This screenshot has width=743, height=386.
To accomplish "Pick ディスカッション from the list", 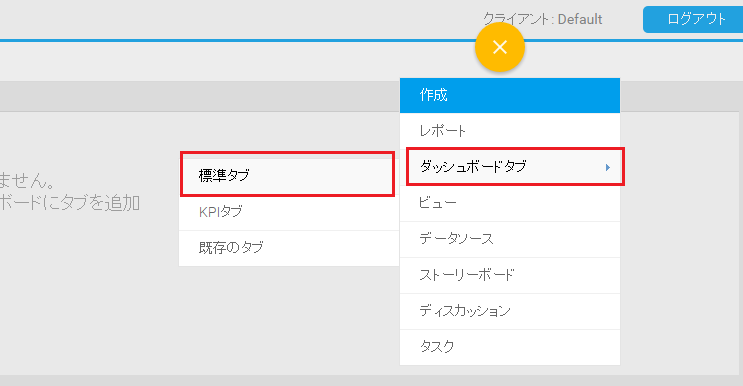I will click(510, 311).
